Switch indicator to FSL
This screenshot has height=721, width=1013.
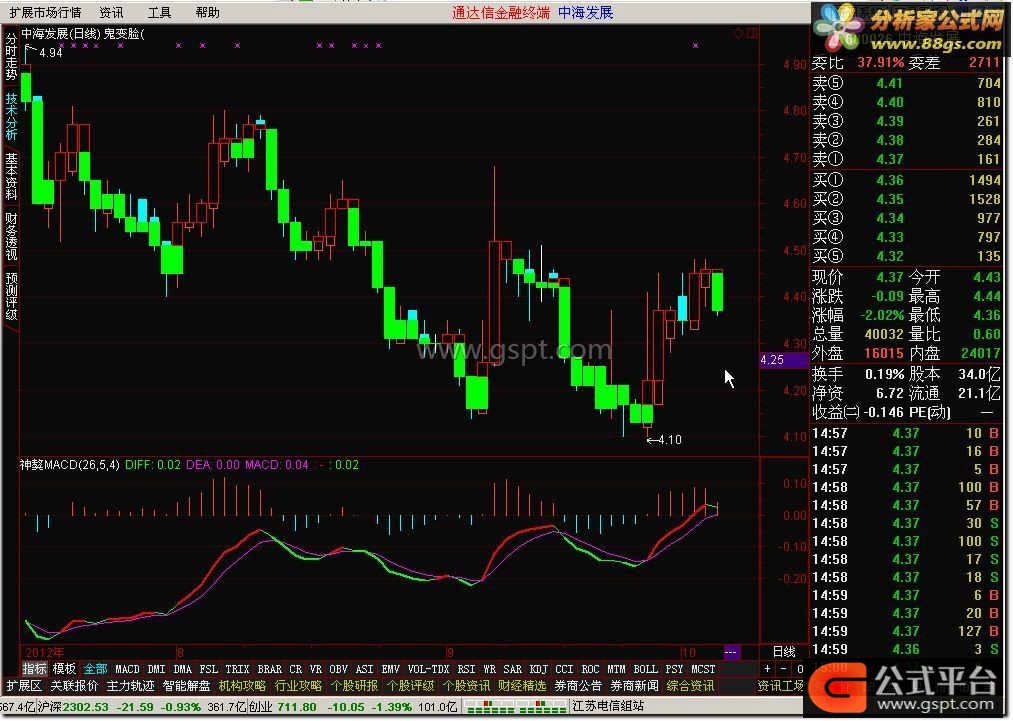[208, 669]
